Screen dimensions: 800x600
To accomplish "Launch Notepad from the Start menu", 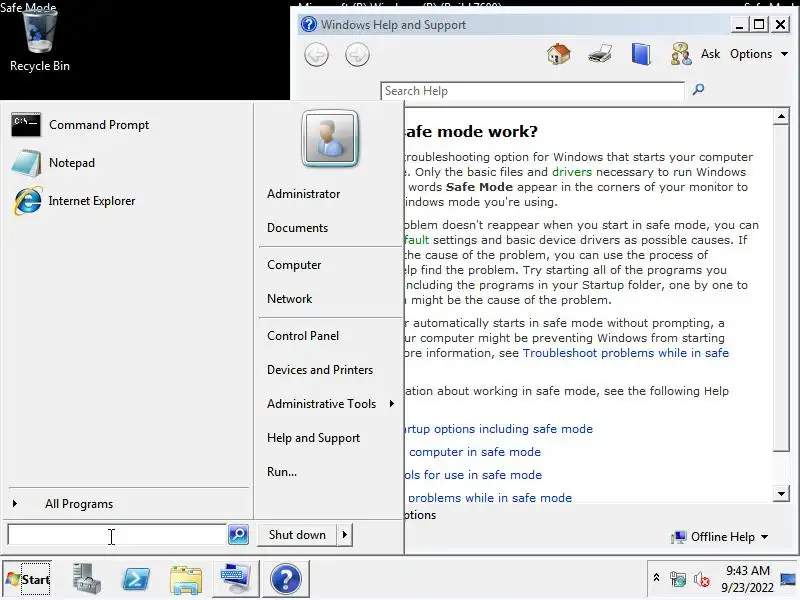I will click(53, 163).
